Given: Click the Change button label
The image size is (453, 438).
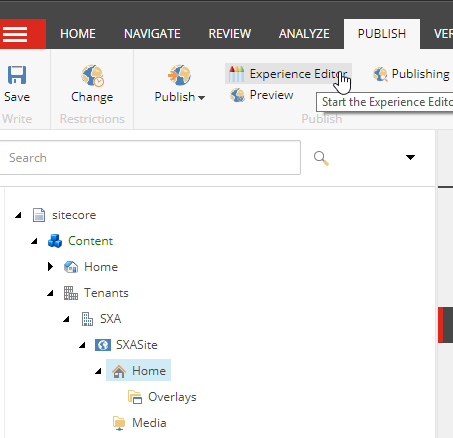Looking at the screenshot, I should pos(92,97).
